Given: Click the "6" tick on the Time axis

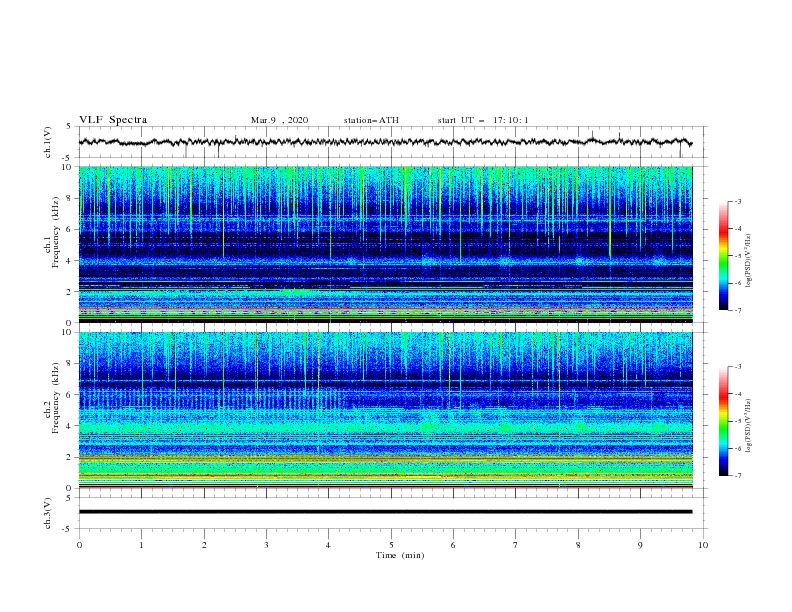Looking at the screenshot, I should tap(453, 545).
